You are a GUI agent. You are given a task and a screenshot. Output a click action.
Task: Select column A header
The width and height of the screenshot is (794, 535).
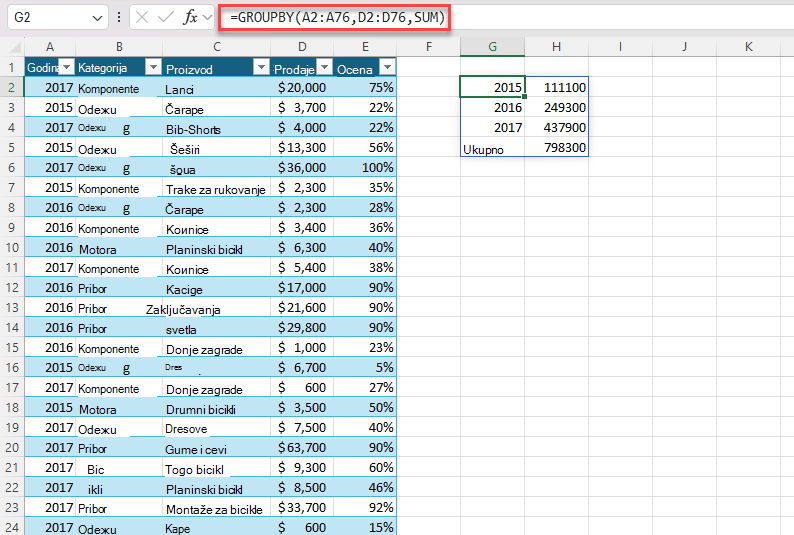50,47
